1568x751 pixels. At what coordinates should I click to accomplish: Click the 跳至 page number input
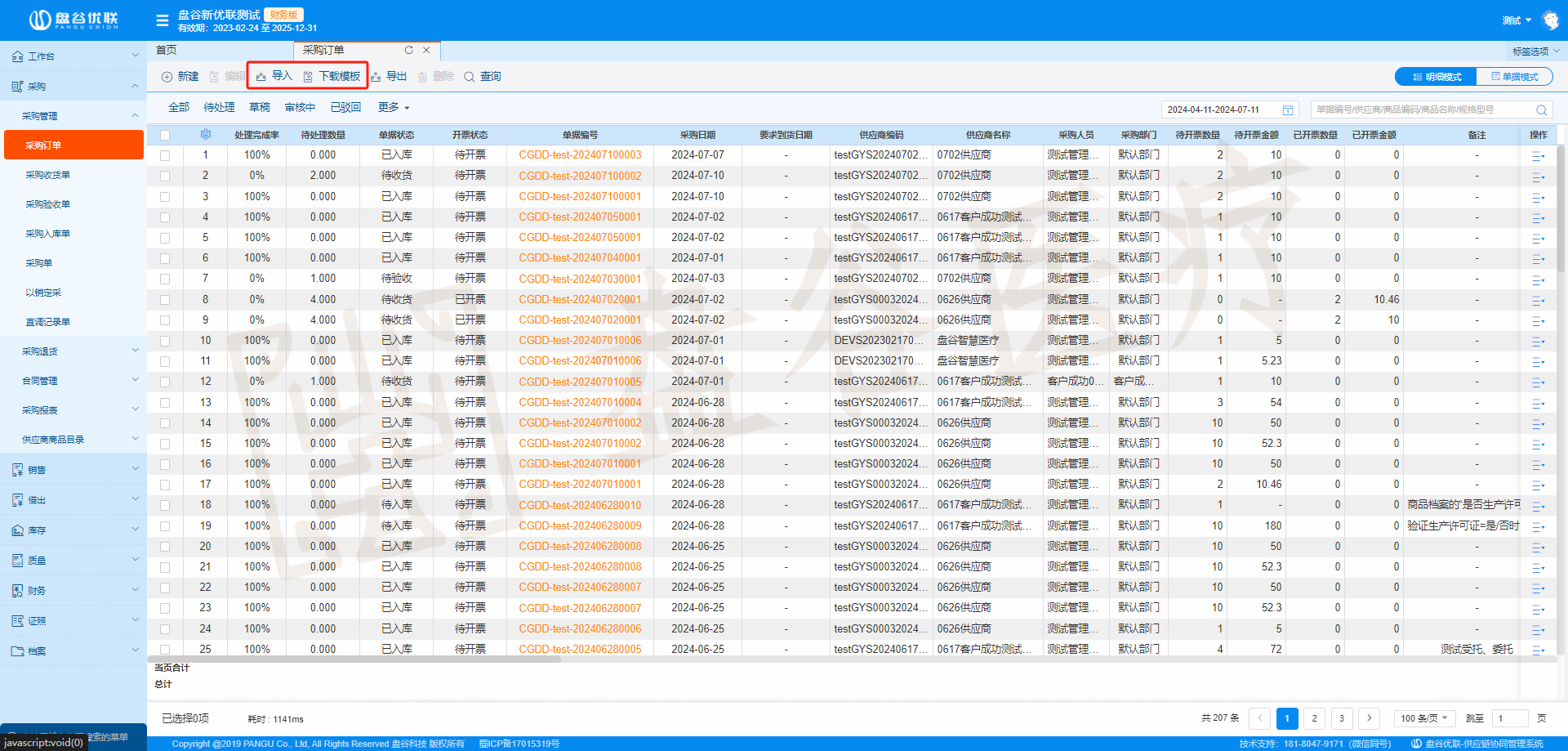click(1510, 718)
